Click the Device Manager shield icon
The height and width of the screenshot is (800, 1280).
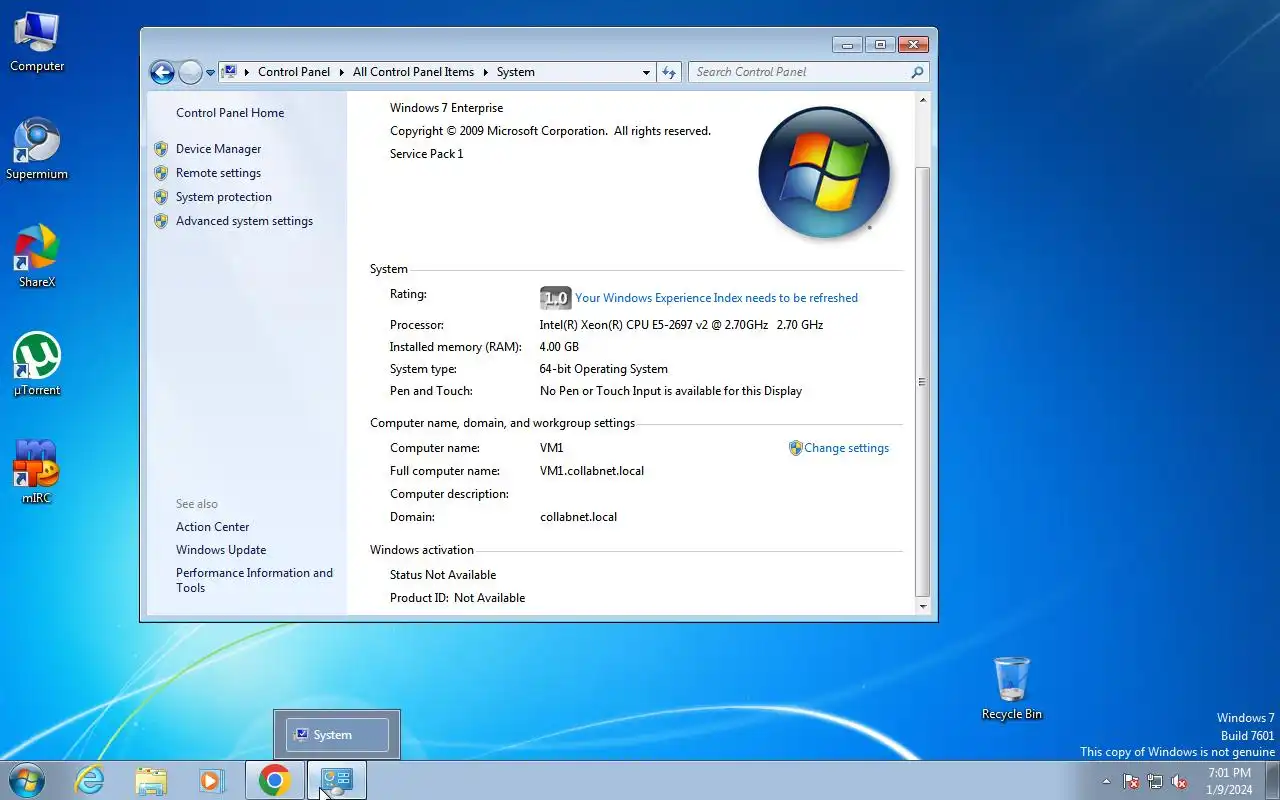(161, 149)
